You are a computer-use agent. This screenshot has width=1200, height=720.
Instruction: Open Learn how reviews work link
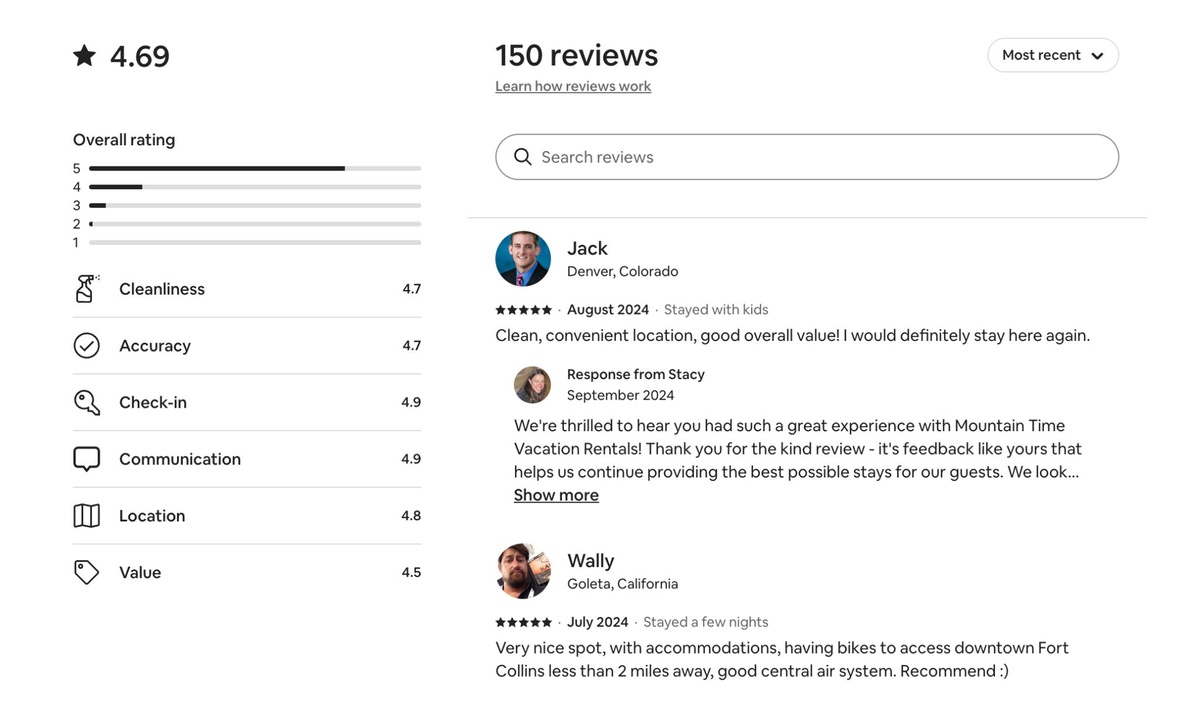point(573,86)
